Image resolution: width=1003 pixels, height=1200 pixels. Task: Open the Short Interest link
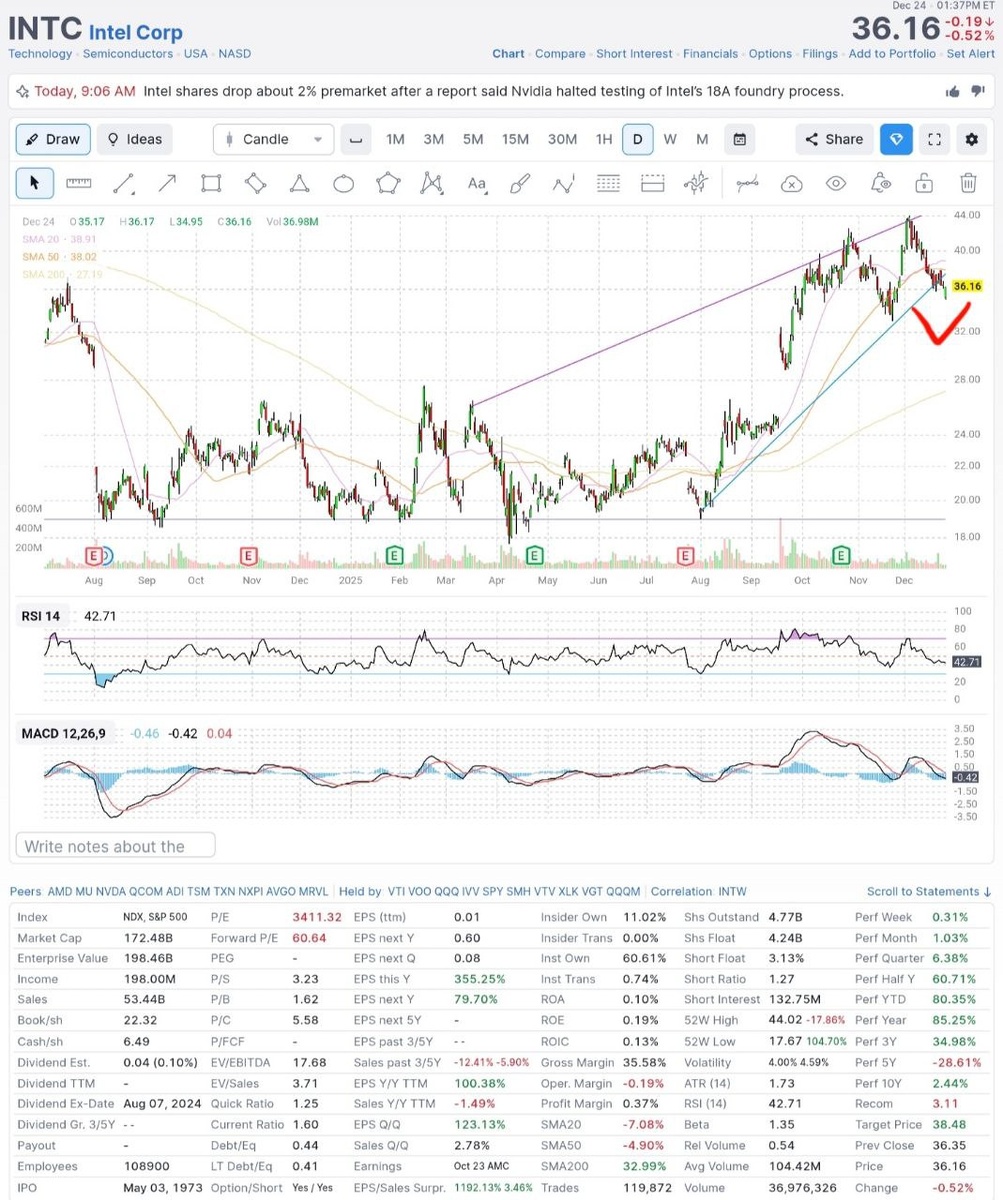pos(634,54)
